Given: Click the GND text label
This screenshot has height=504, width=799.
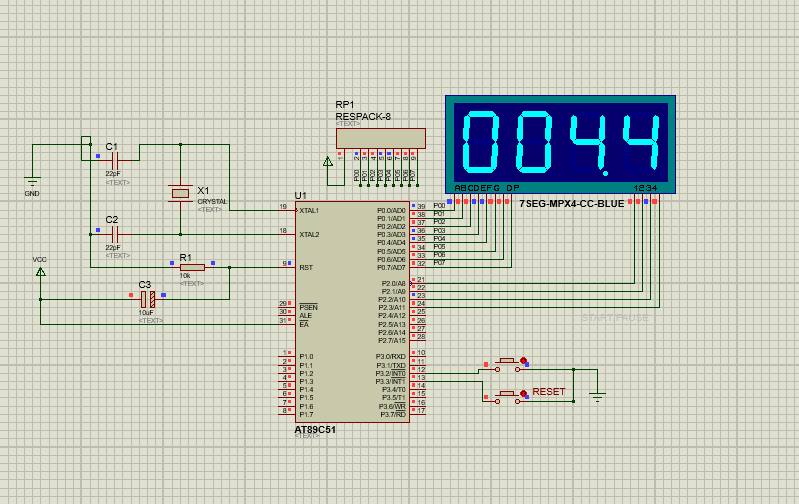Looking at the screenshot, I should click(32, 194).
